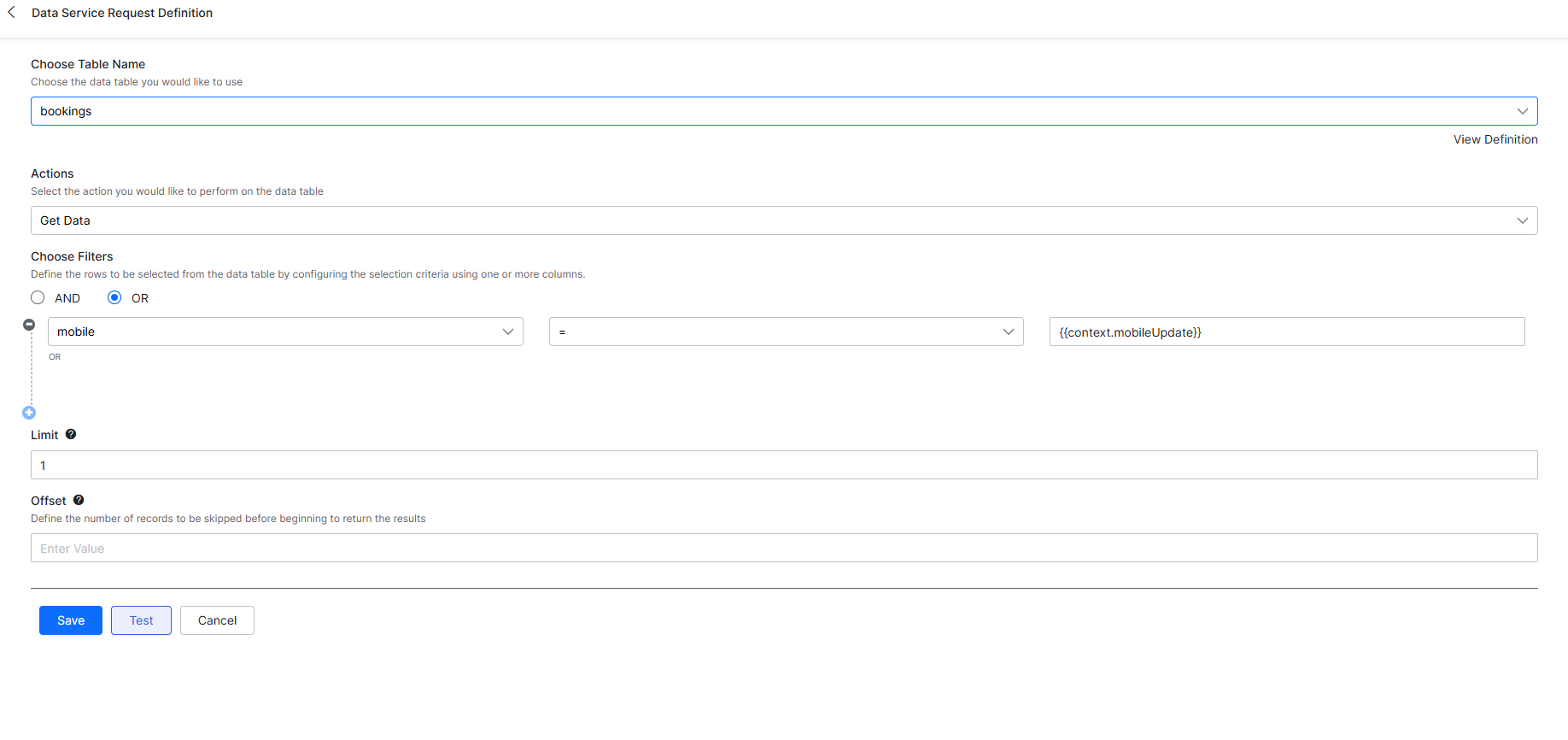Expand the Get Data actions dropdown

coord(769,220)
